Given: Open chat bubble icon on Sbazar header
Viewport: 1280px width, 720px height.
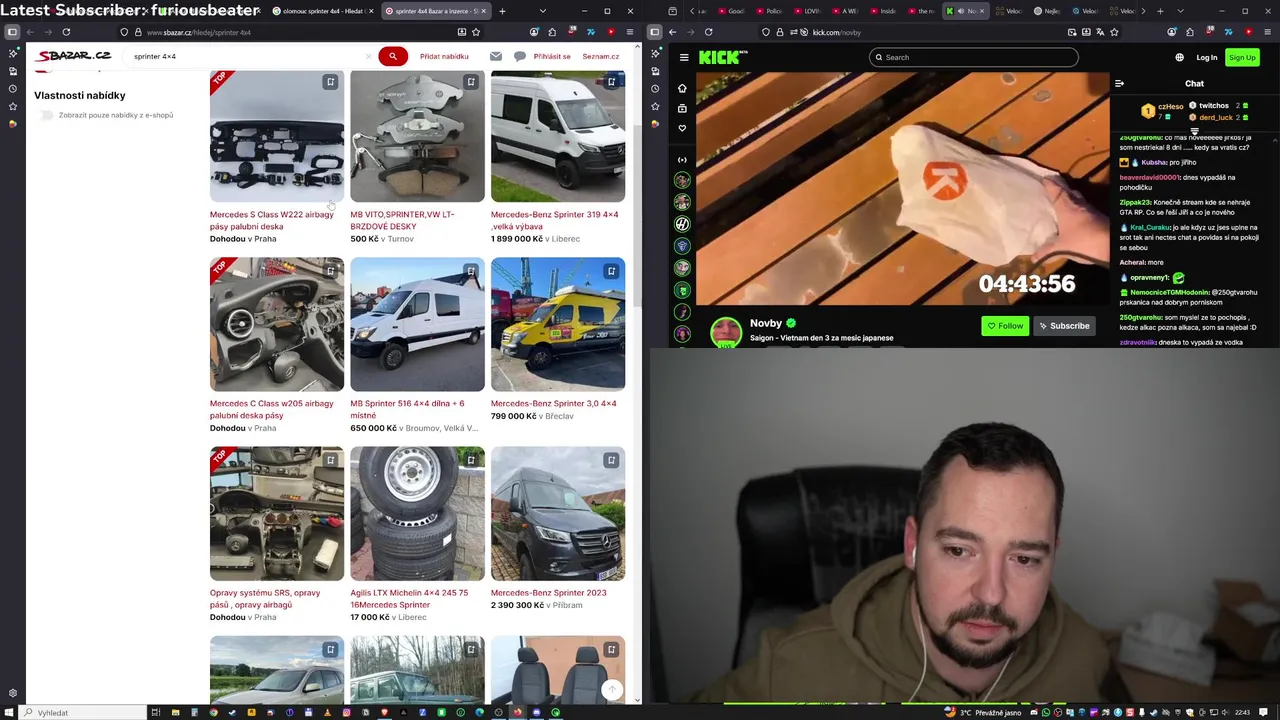Looking at the screenshot, I should [520, 56].
